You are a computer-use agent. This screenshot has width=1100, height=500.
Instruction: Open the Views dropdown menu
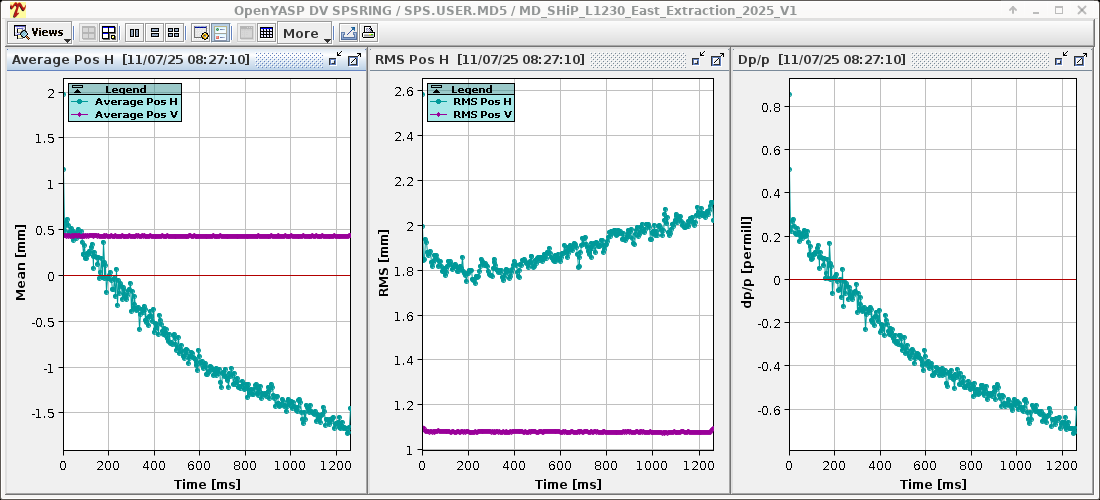pos(39,32)
